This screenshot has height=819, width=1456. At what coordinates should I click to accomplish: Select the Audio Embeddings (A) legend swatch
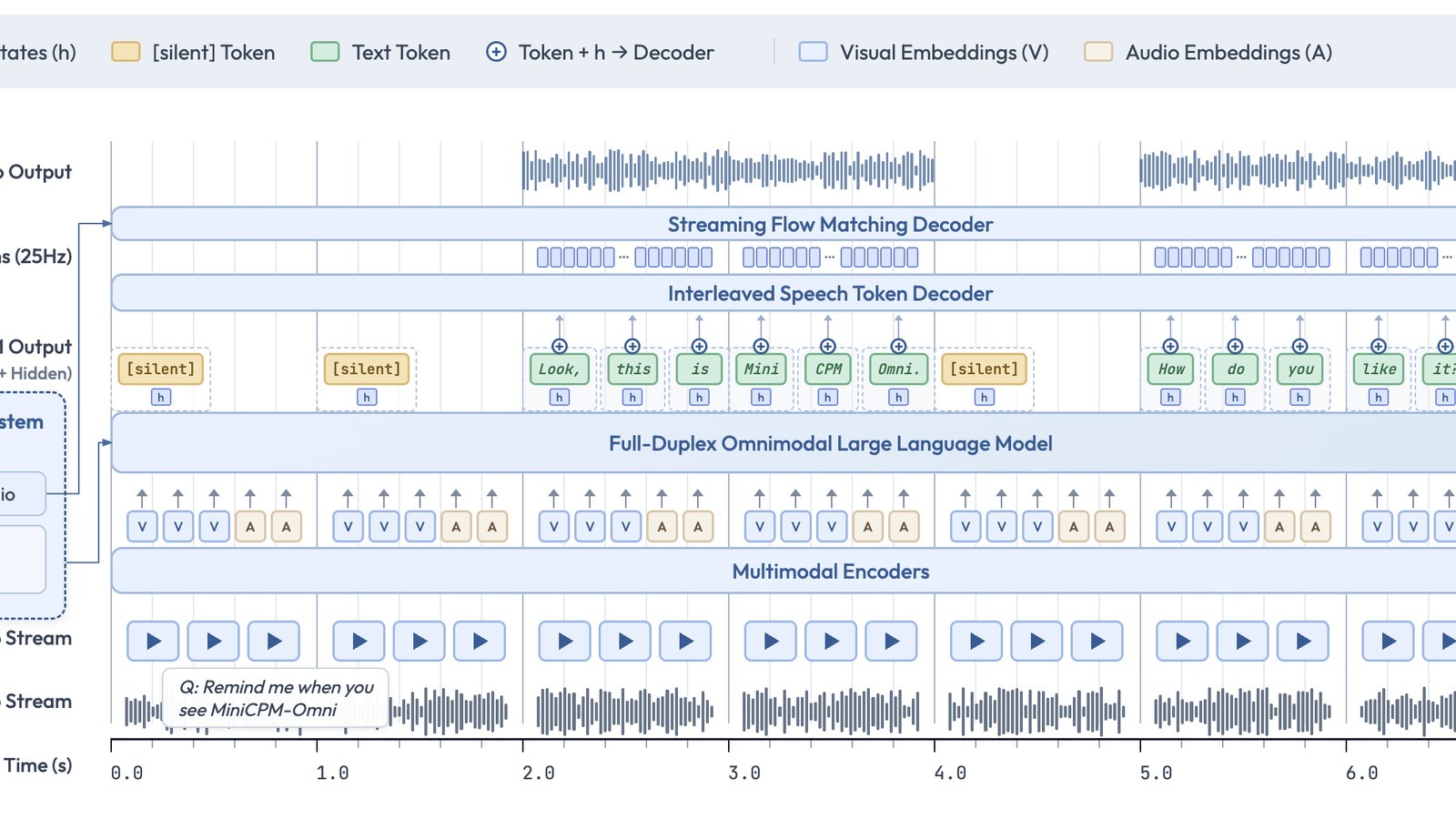pos(1098,52)
